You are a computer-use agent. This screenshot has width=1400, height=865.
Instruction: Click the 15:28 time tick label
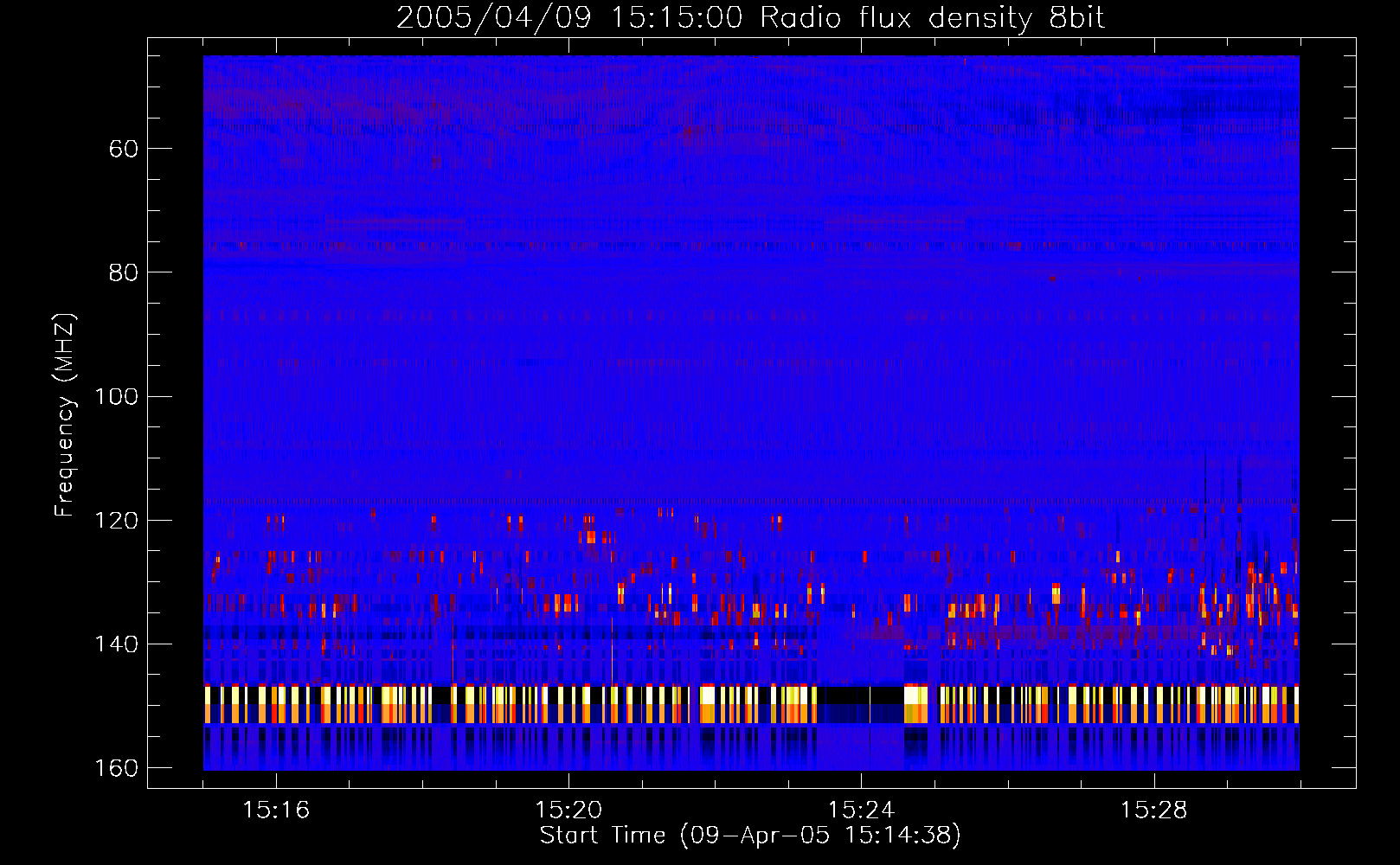coord(1153,811)
